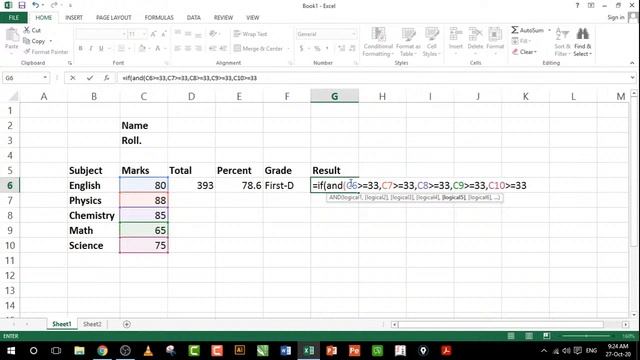This screenshot has height=360, width=640.
Task: Click the zoom slider in status bar
Action: point(586,336)
